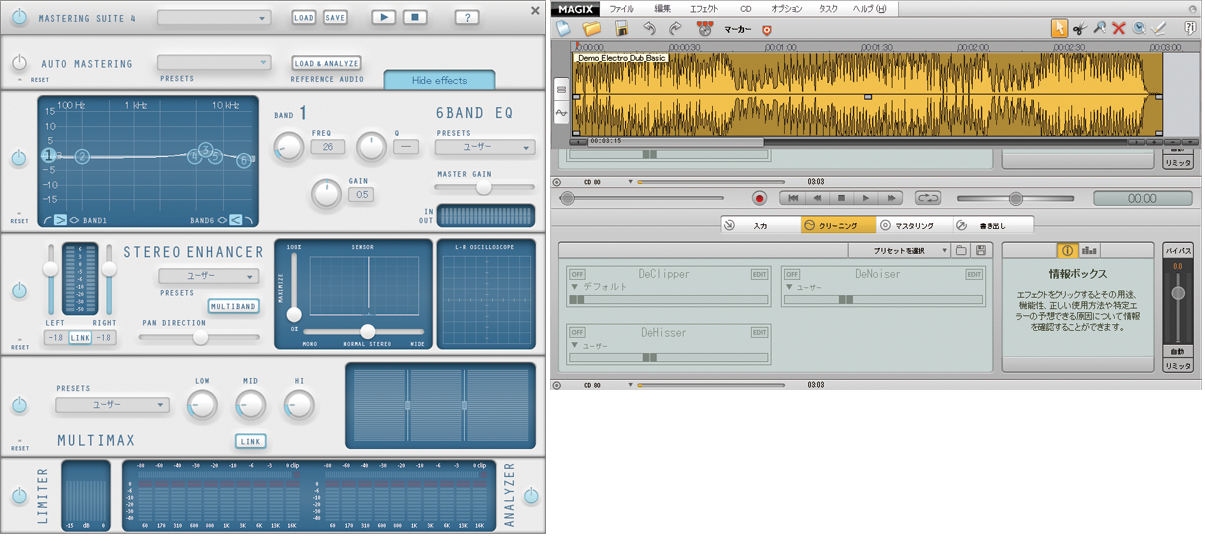Open 6Band EQ presets dropdown

pos(485,148)
